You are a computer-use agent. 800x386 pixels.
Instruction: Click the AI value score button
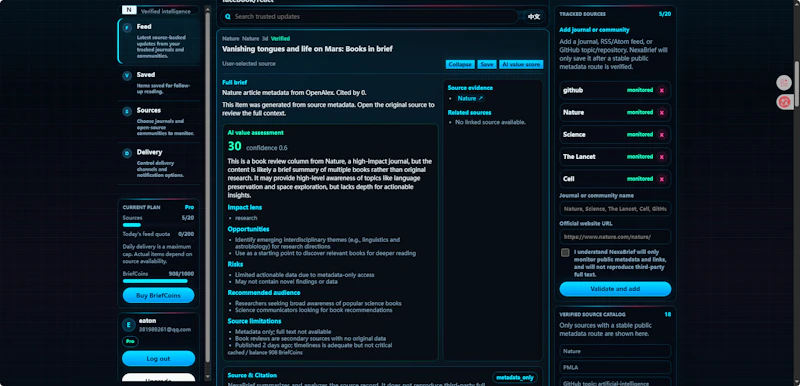coord(521,64)
